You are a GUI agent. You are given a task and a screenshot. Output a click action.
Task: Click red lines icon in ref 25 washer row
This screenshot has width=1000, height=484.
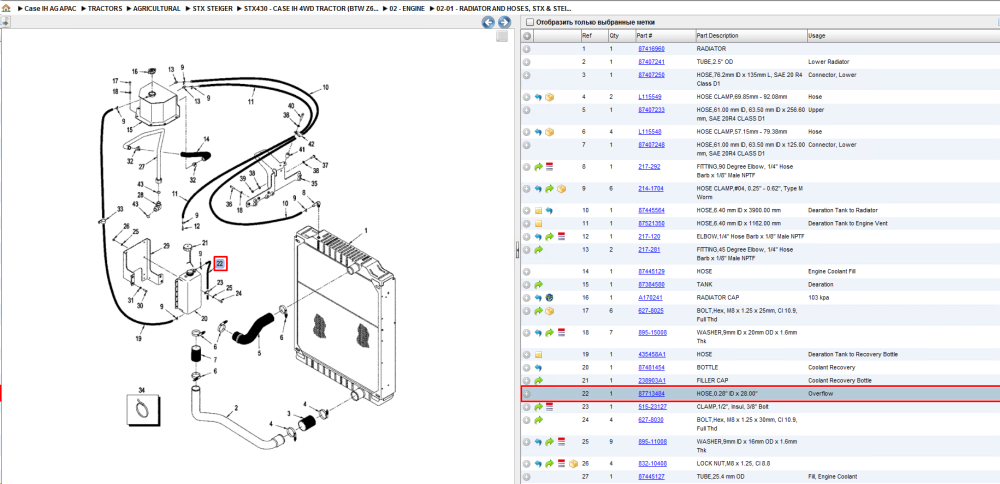(x=561, y=441)
